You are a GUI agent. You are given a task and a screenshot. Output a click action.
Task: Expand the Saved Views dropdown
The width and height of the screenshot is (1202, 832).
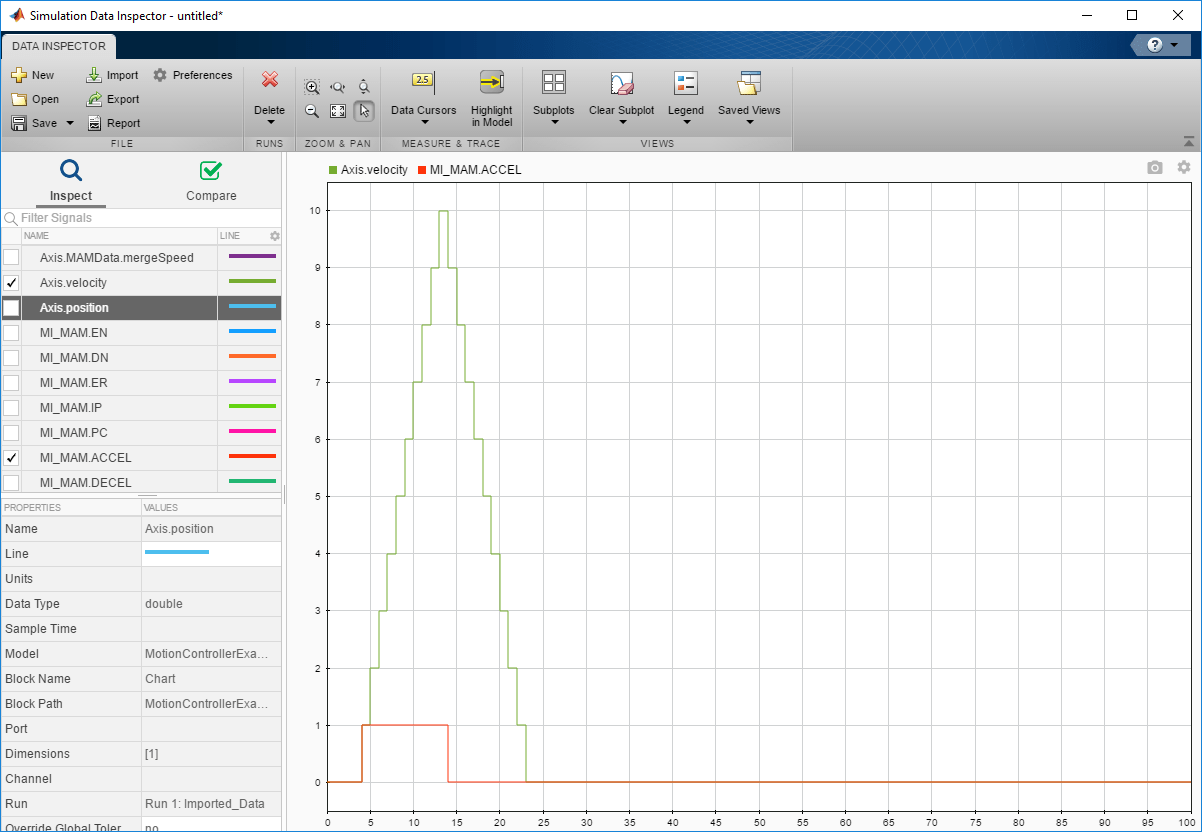point(748,122)
